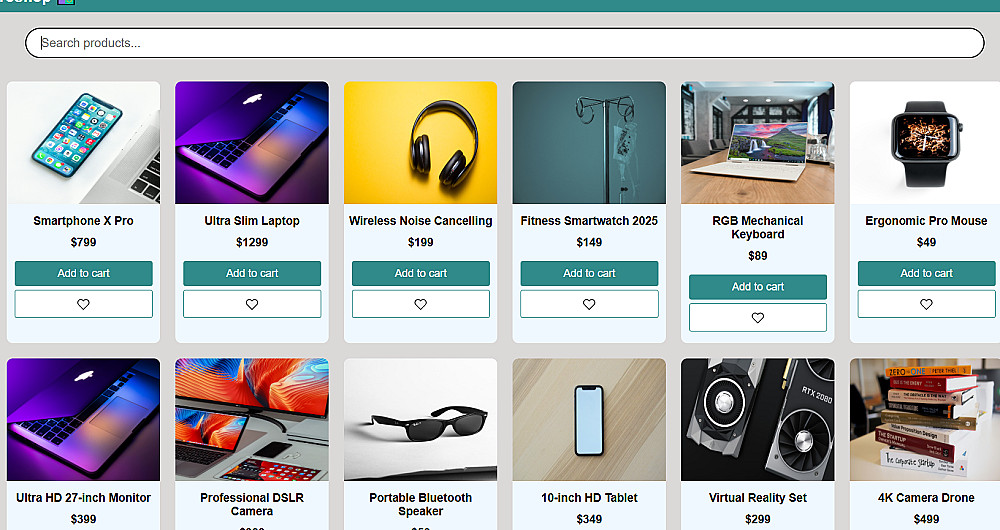Image resolution: width=1000 pixels, height=530 pixels.
Task: Toggle heart for Fitness Smartwatch 2025
Action: [589, 304]
